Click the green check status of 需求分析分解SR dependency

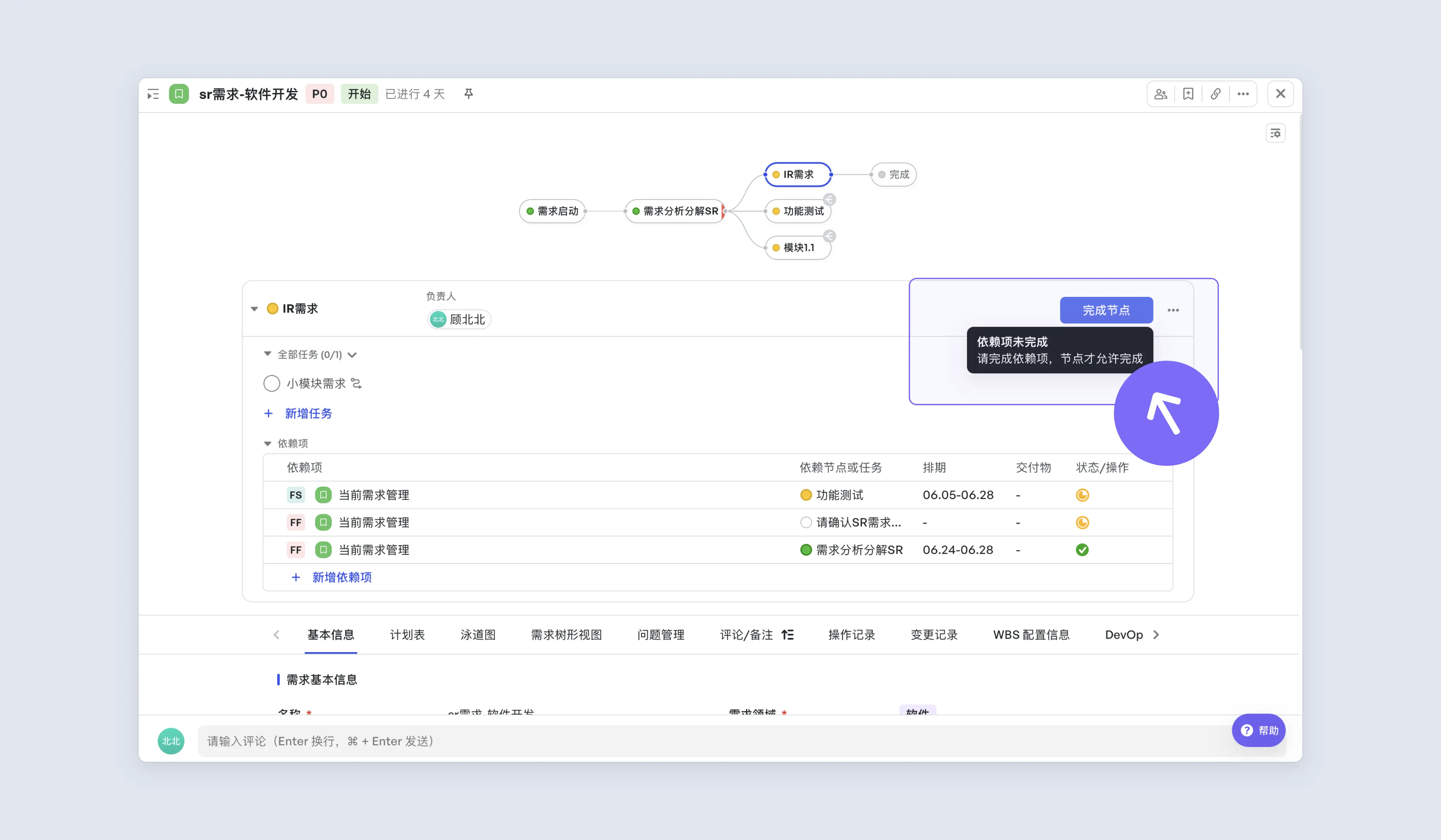(x=1083, y=550)
